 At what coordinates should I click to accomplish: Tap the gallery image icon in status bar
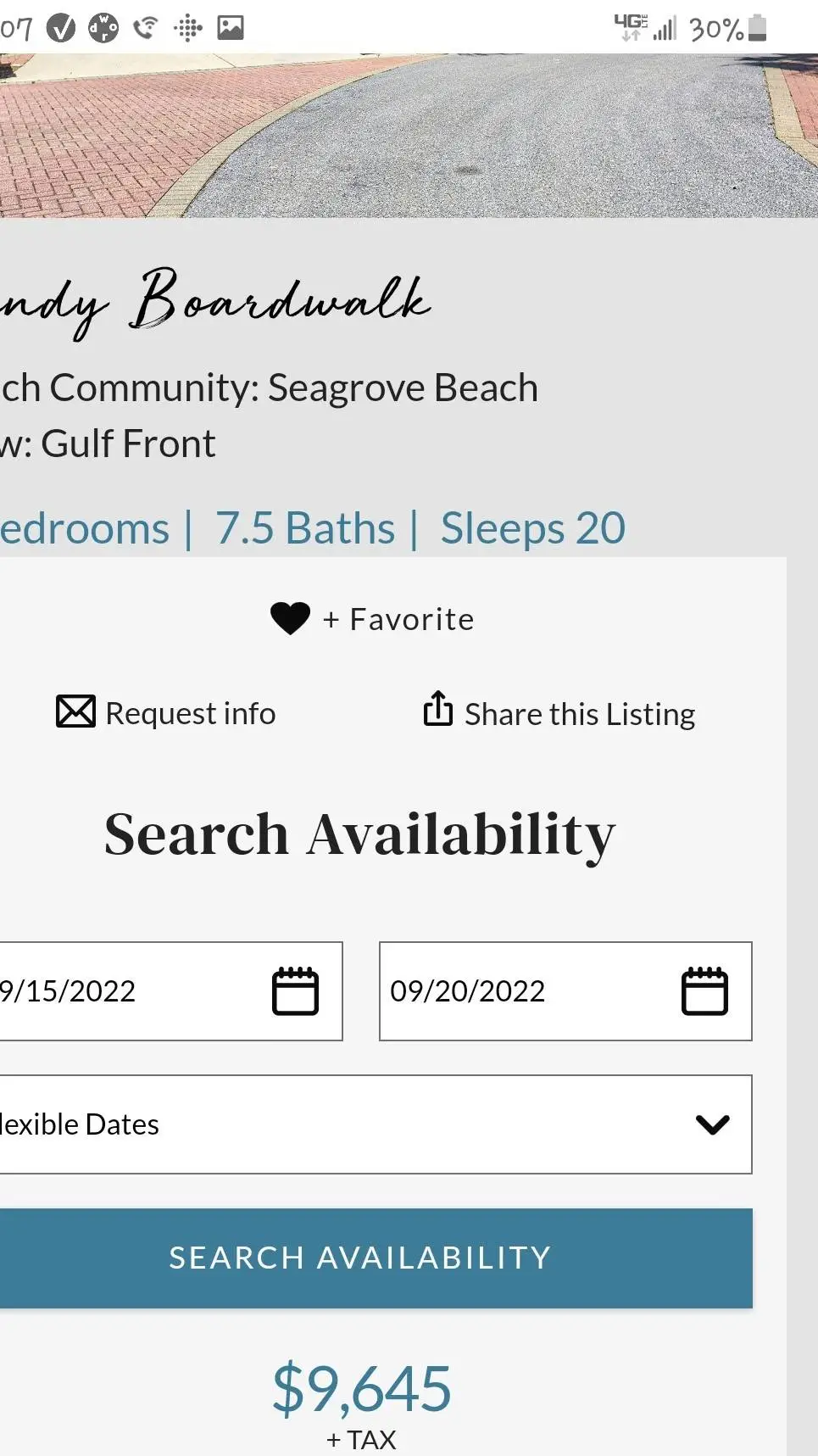point(231,28)
